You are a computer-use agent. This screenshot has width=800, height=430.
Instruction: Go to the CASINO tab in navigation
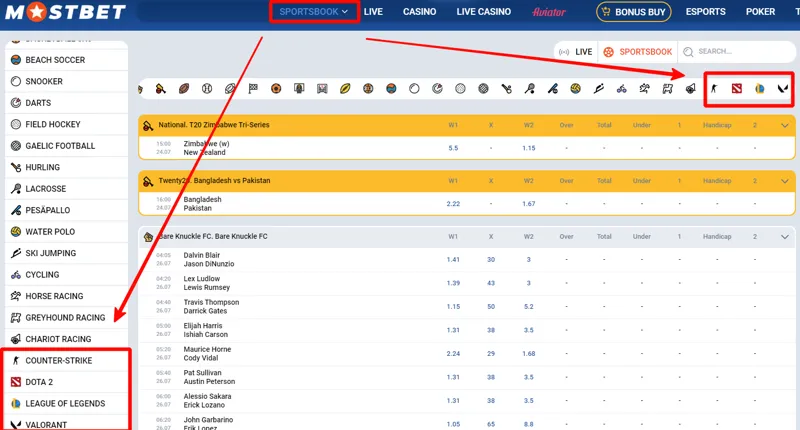click(419, 12)
